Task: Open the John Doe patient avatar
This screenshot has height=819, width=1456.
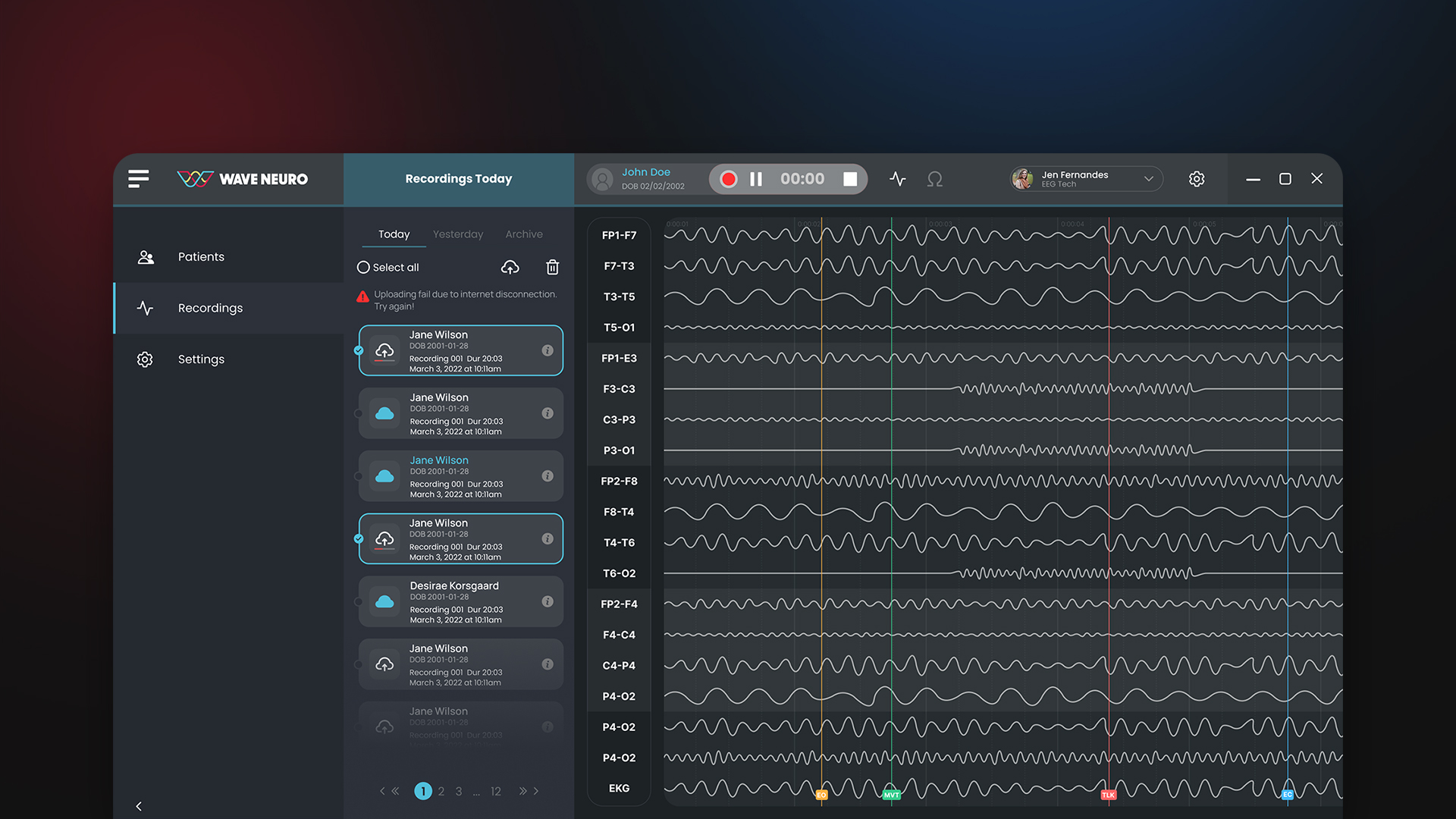Action: pyautogui.click(x=602, y=180)
